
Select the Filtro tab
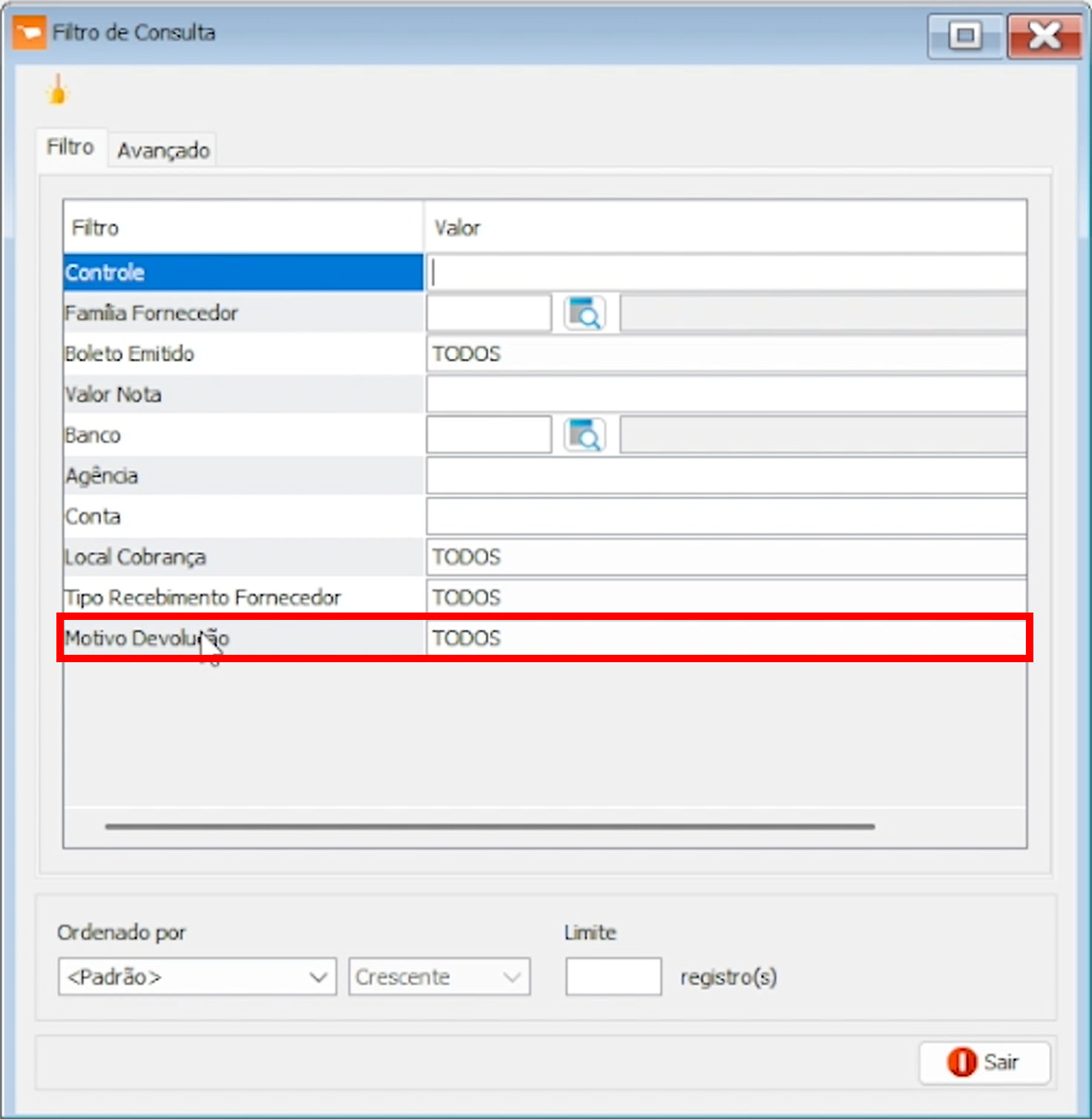pyautogui.click(x=70, y=148)
